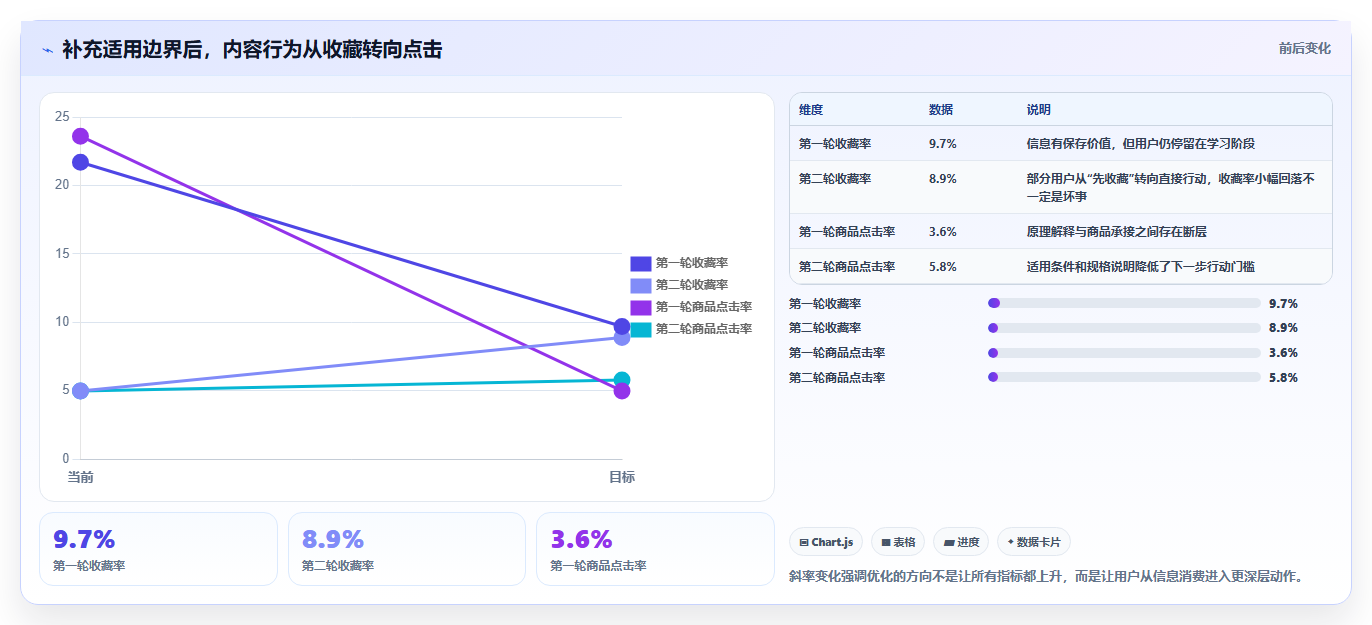The height and width of the screenshot is (625, 1372).
Task: Click the 第一轮商品点击率 progress bar
Action: click(1124, 353)
